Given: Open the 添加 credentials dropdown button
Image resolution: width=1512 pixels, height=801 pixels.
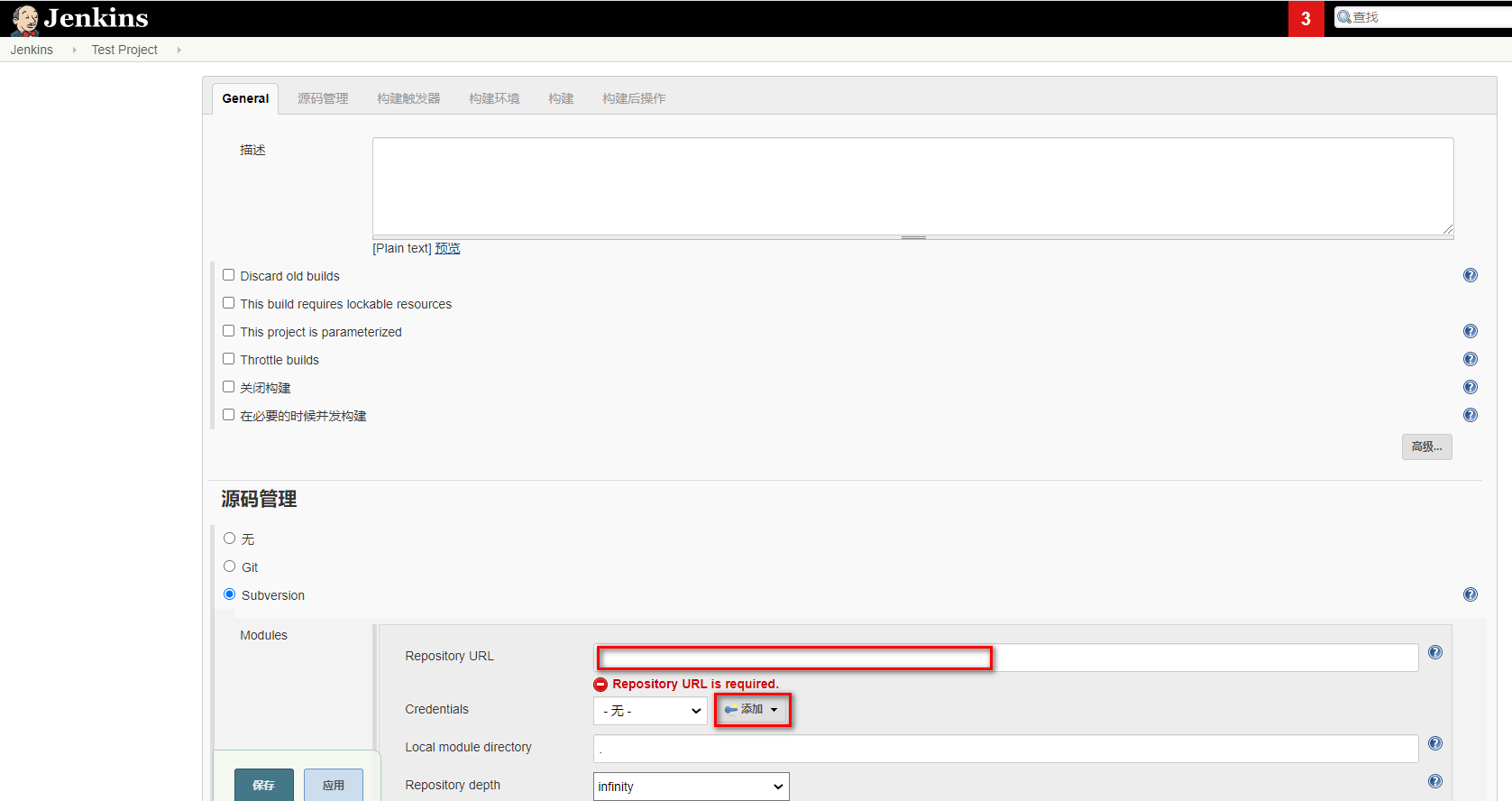Looking at the screenshot, I should pos(752,710).
